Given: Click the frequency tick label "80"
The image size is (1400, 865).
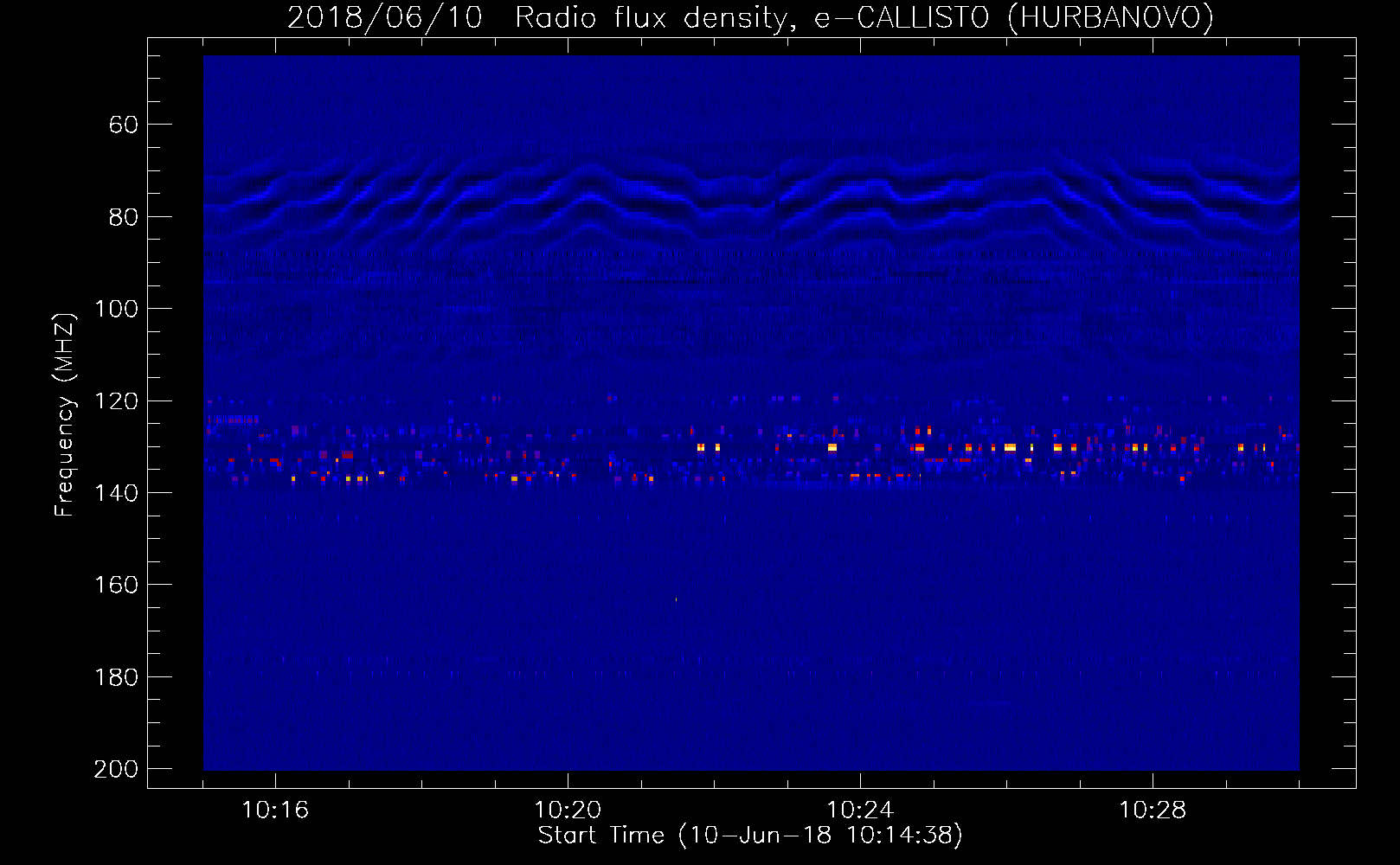Looking at the screenshot, I should (x=124, y=217).
